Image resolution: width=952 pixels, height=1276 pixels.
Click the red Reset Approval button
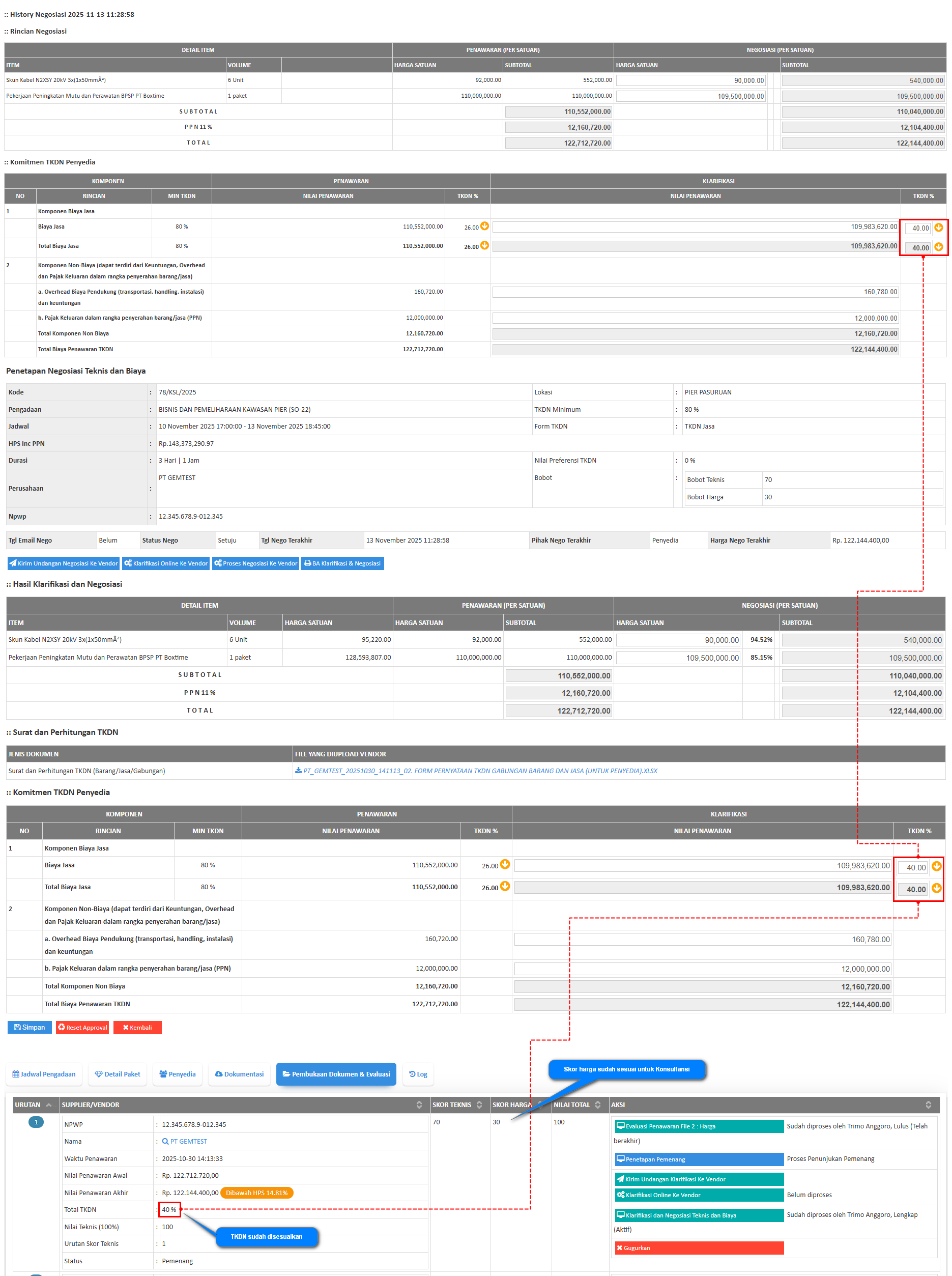coord(82,1027)
